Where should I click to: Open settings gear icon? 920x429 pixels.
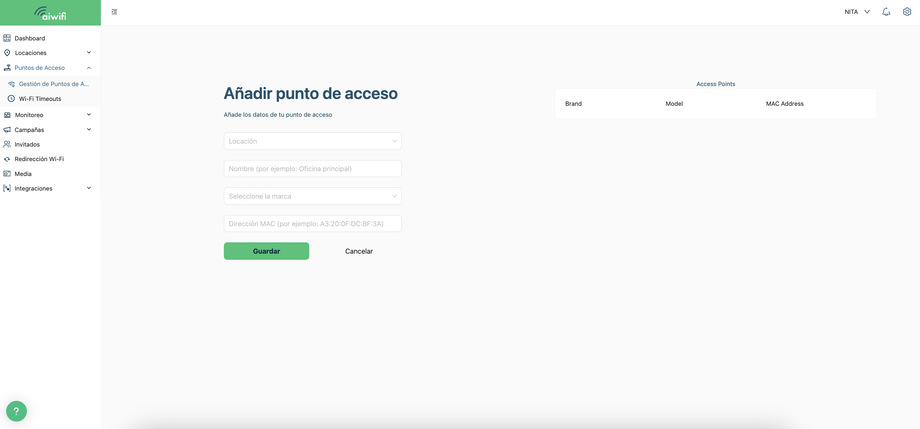[x=907, y=12]
